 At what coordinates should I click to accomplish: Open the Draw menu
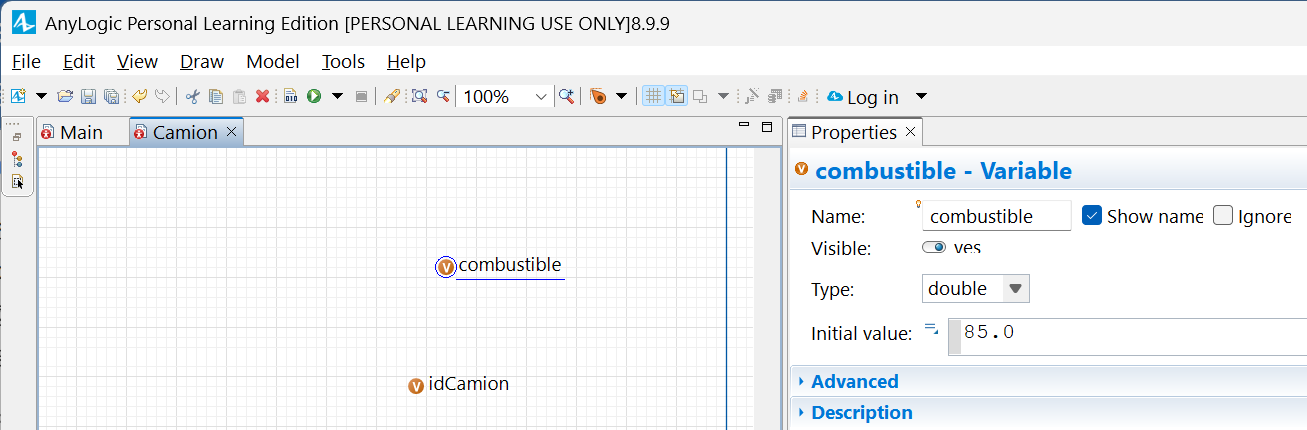point(202,62)
